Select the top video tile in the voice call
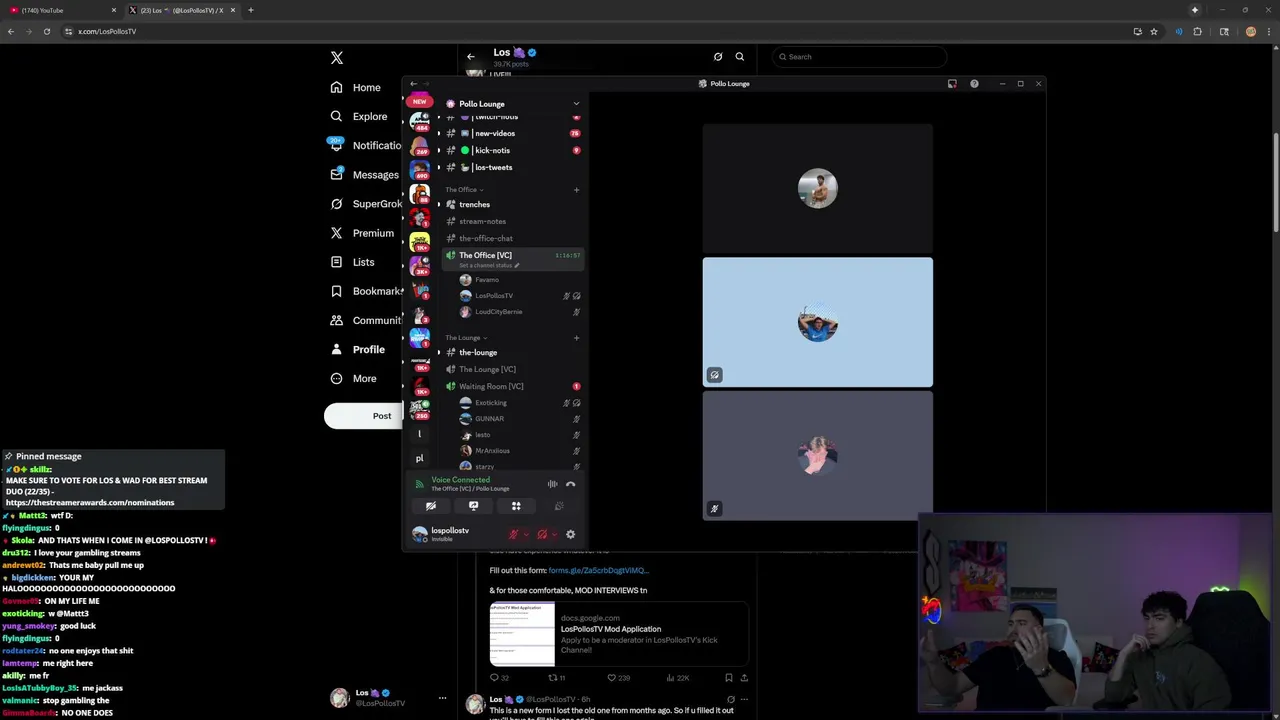This screenshot has width=1280, height=720. pyautogui.click(x=818, y=188)
